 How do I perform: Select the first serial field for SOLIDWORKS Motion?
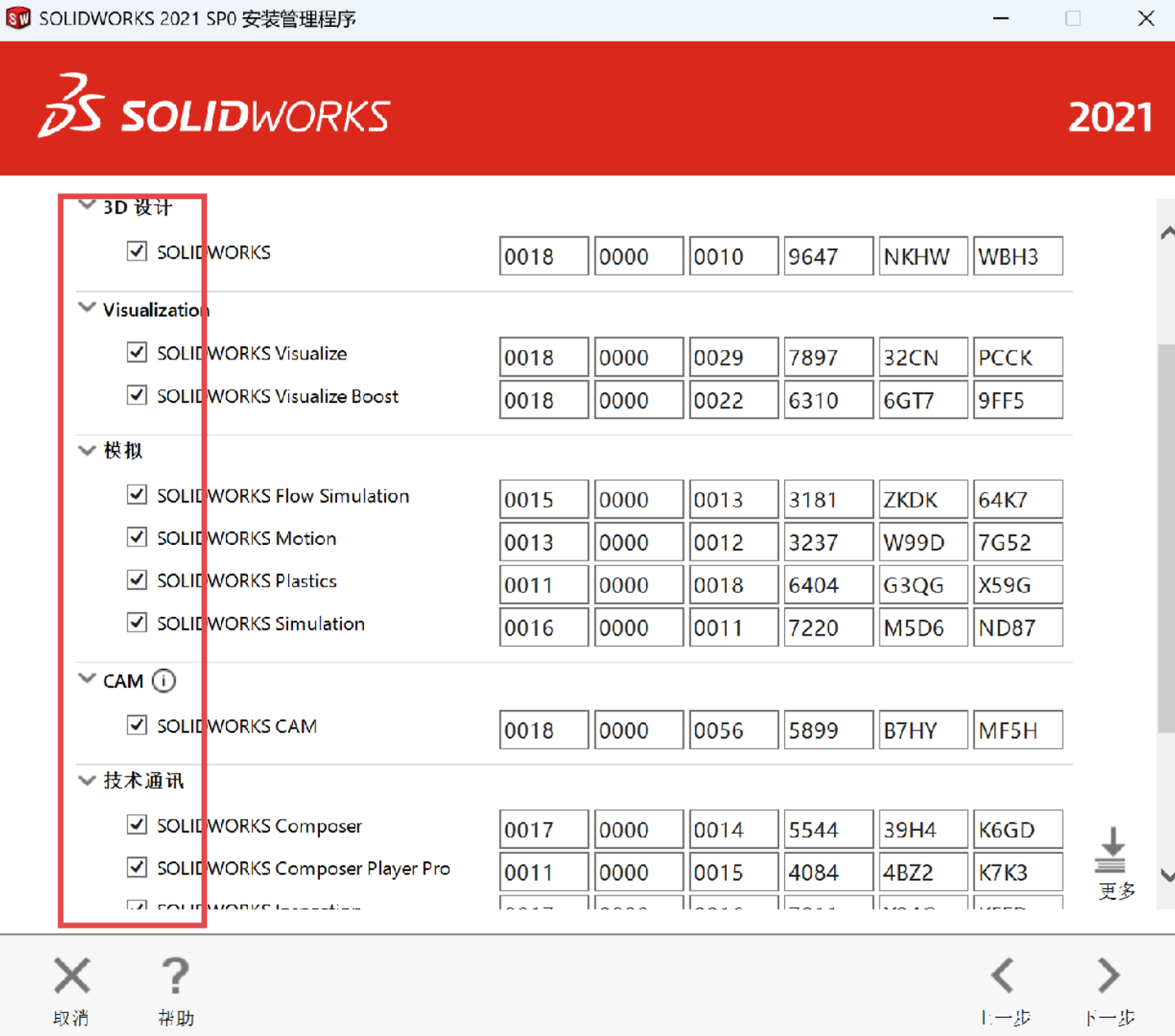(x=543, y=542)
